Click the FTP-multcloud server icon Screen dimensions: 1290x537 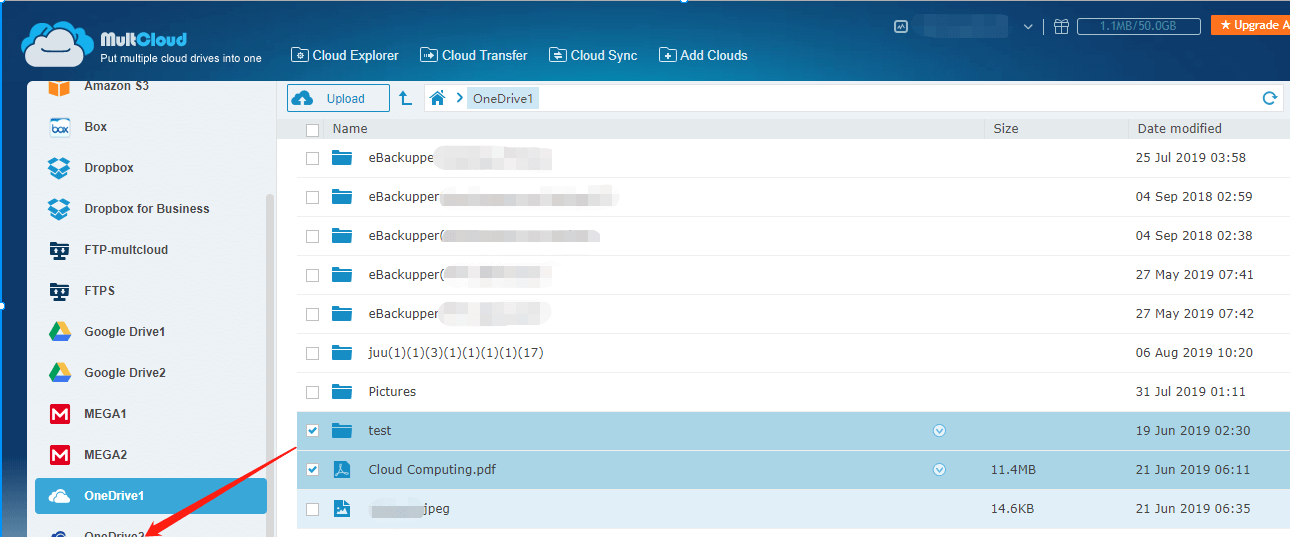pyautogui.click(x=60, y=250)
